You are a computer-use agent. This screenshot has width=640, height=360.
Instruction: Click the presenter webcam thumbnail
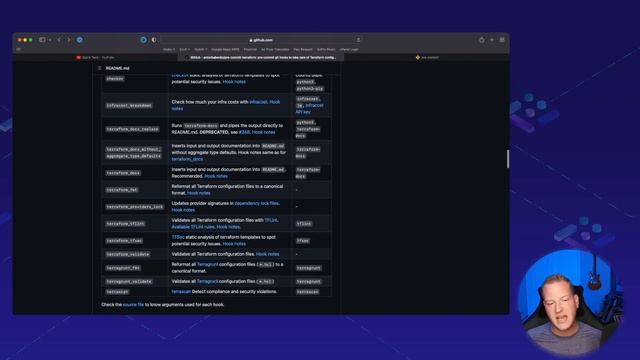[570, 302]
